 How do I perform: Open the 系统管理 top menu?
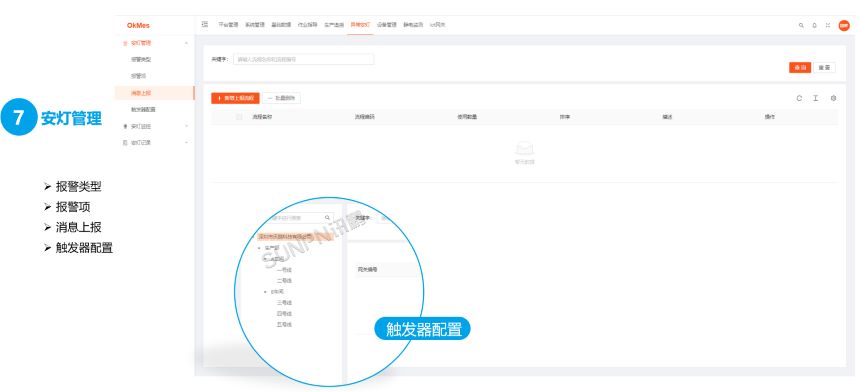254,25
